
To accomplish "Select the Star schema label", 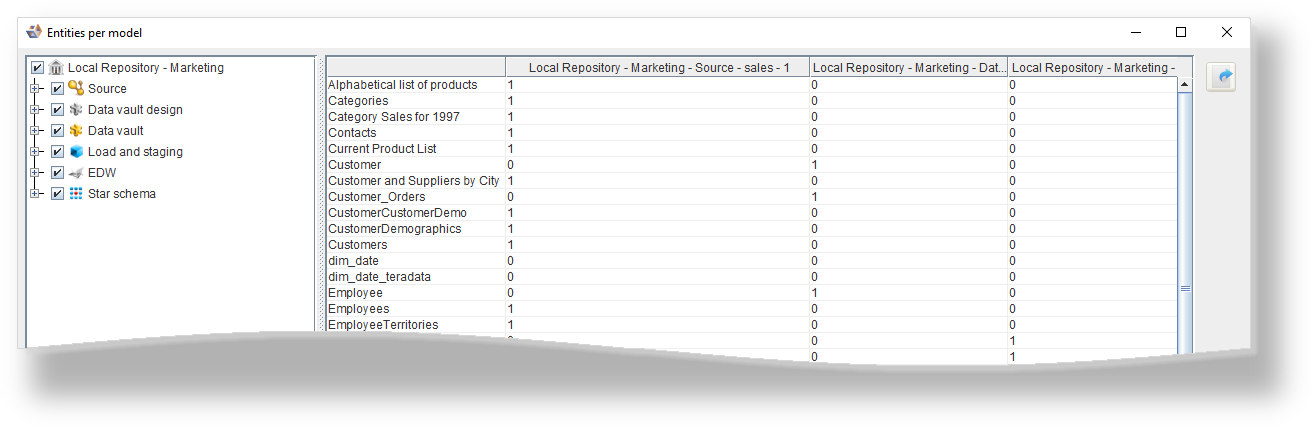I will (122, 194).
